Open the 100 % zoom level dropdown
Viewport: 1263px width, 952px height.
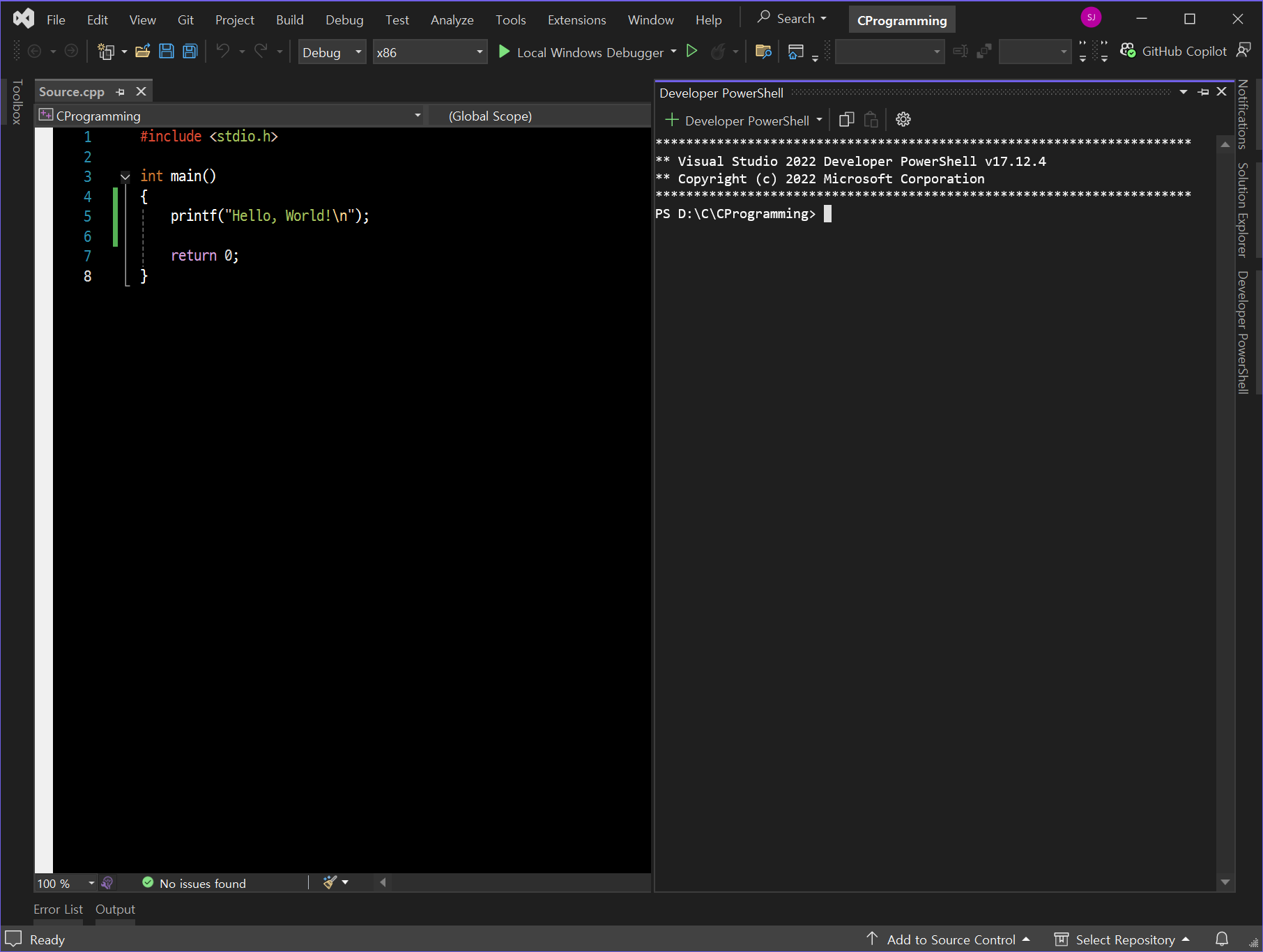point(66,883)
